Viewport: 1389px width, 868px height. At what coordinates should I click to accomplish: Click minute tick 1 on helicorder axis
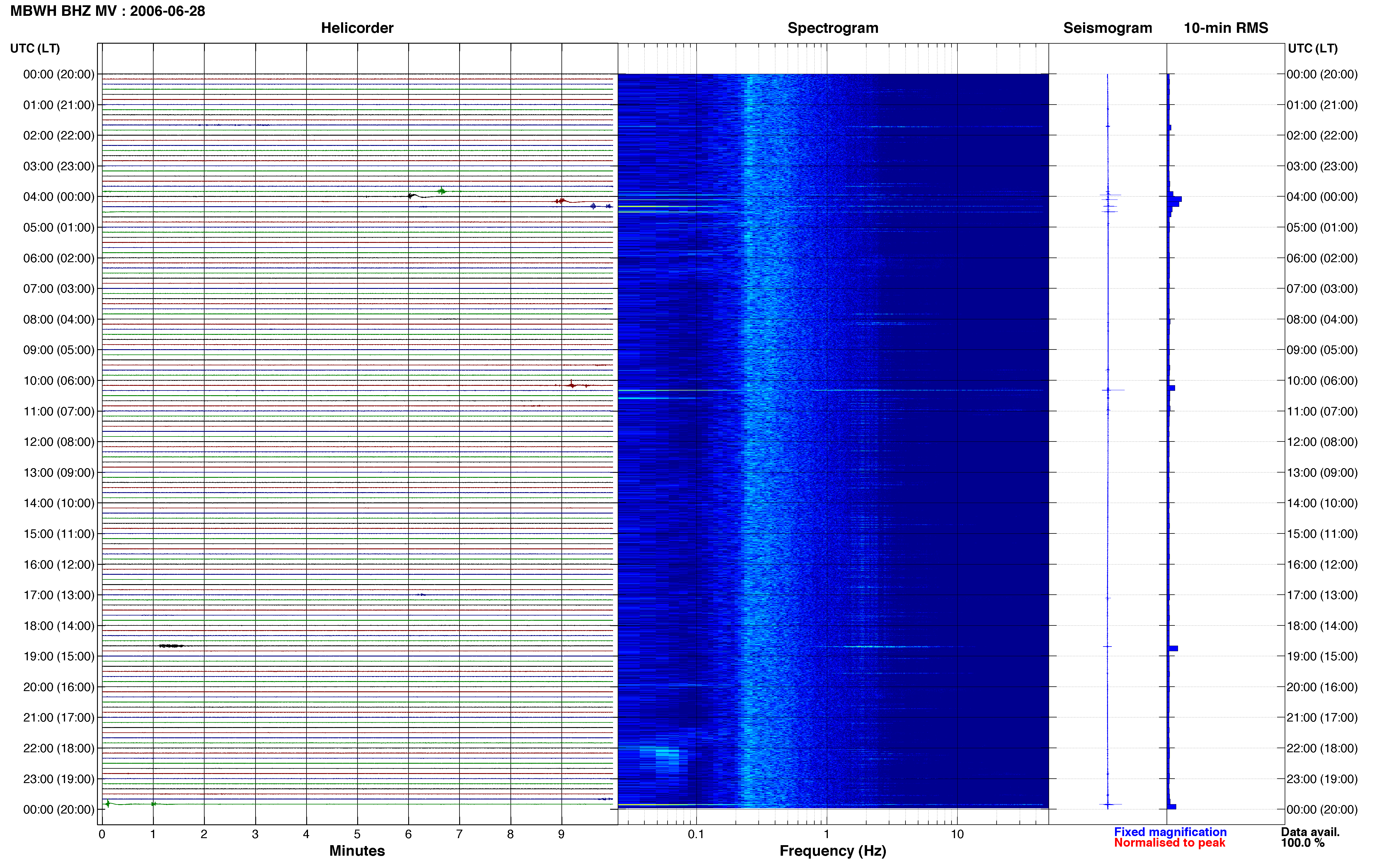coord(153,834)
